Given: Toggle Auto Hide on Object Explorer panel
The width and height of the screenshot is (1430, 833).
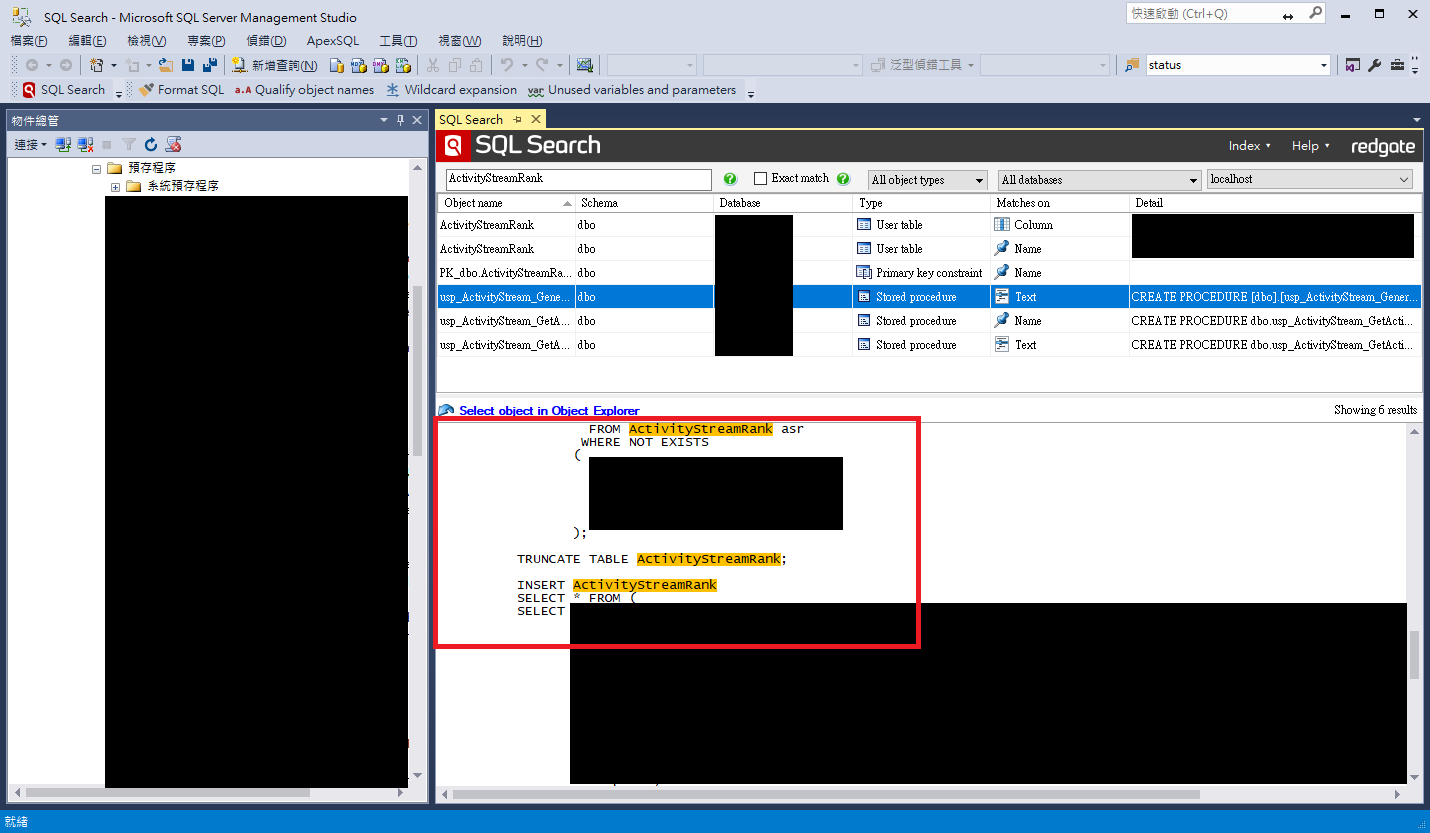Looking at the screenshot, I should [x=399, y=119].
